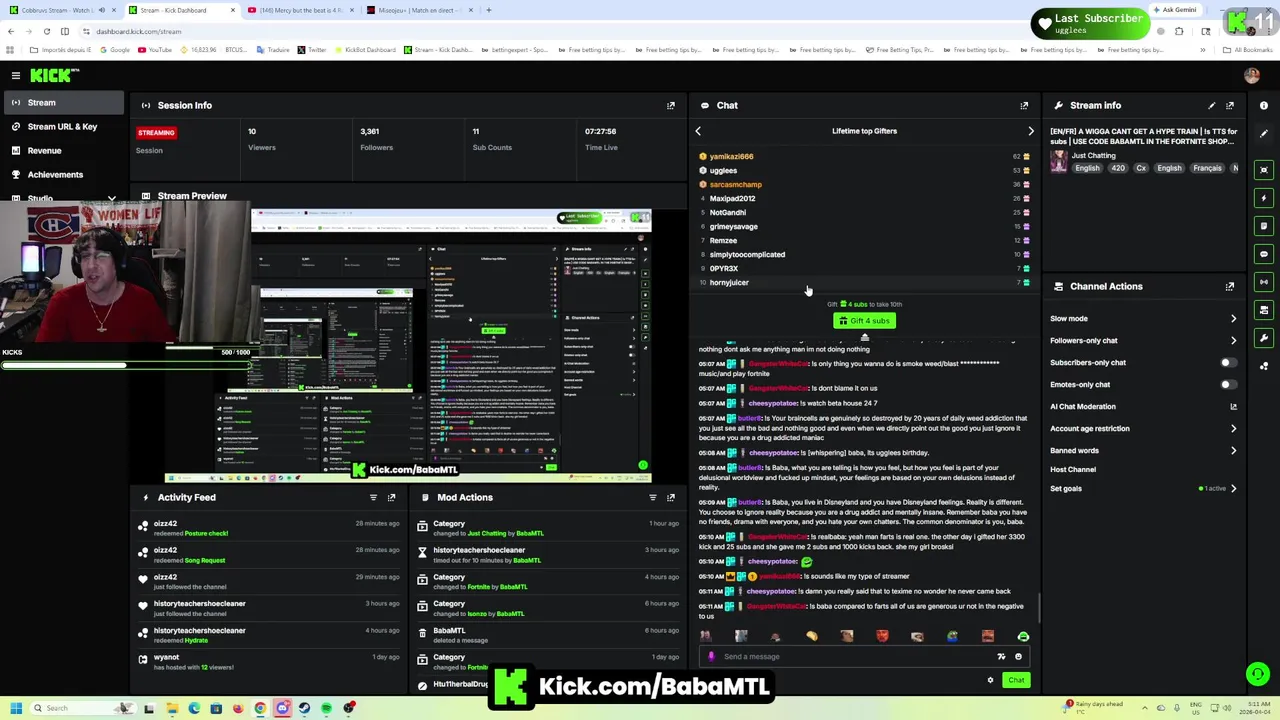Open the Activity Feed filter icon
1280x720 pixels.
[373, 497]
